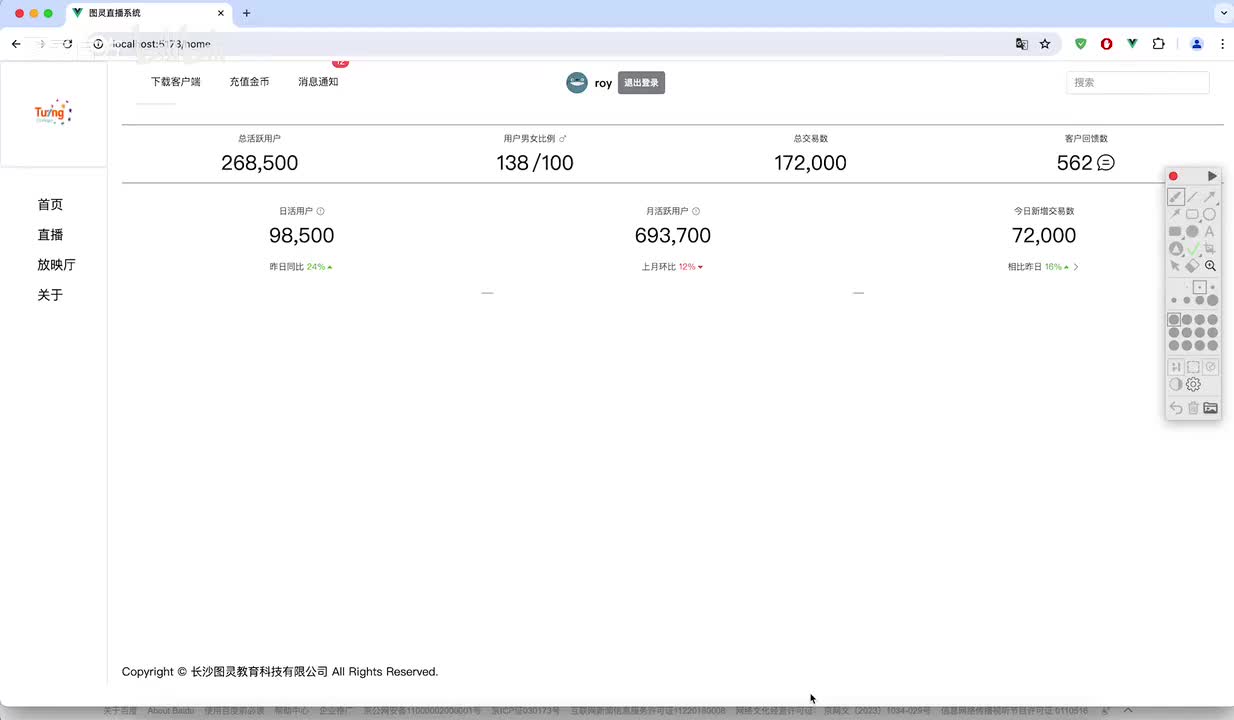Screen dimensions: 1234x720
Task: Open Chrome's three-dot menu
Action: (x=1222, y=44)
